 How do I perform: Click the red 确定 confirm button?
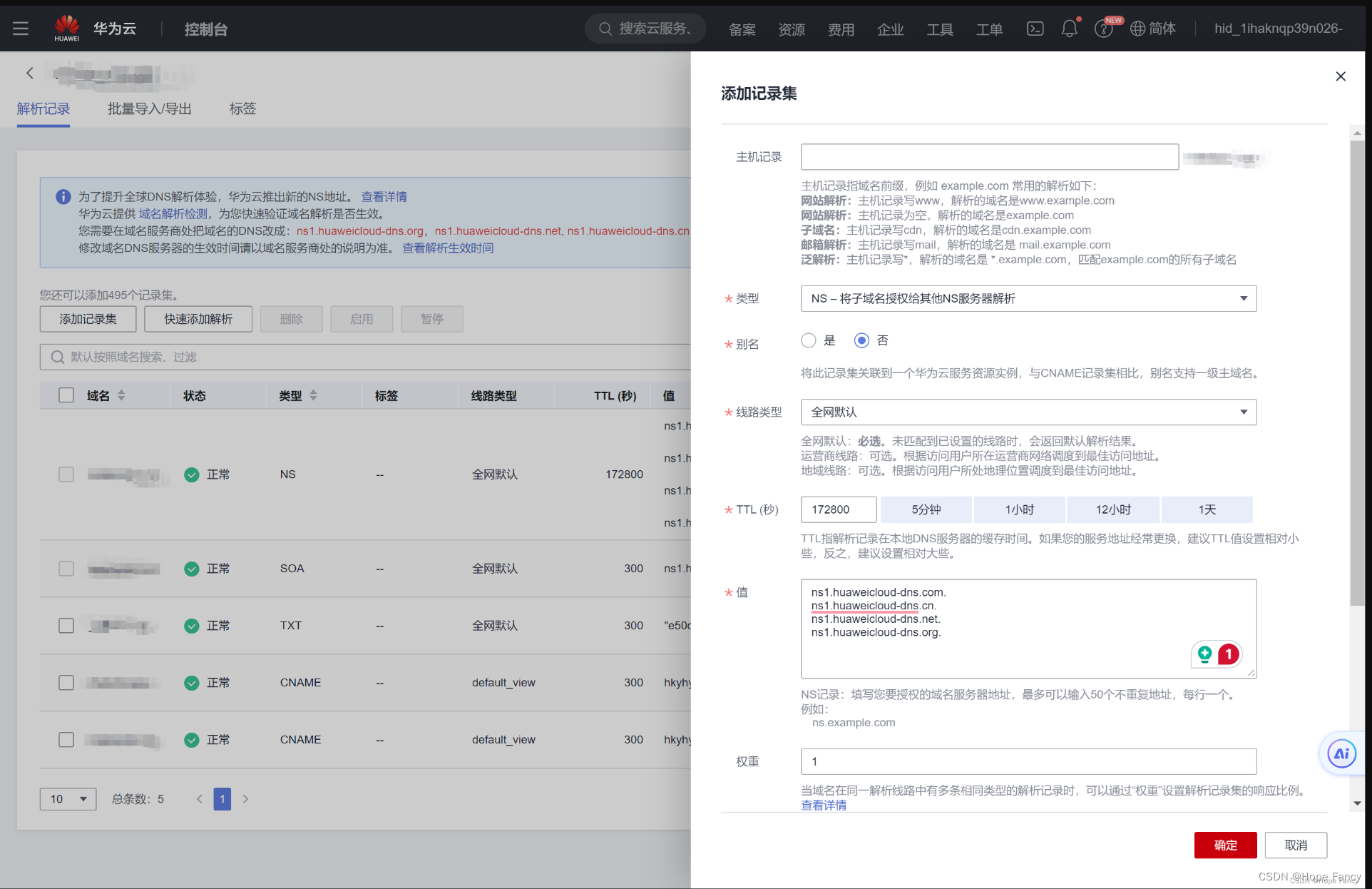coord(1225,845)
